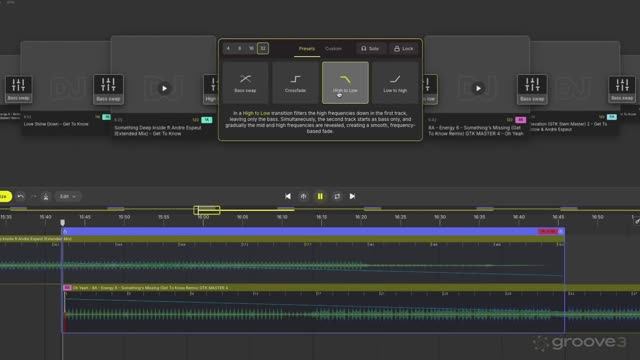Click the Something Deep Inside ft Andre Espeut title

pos(158,131)
